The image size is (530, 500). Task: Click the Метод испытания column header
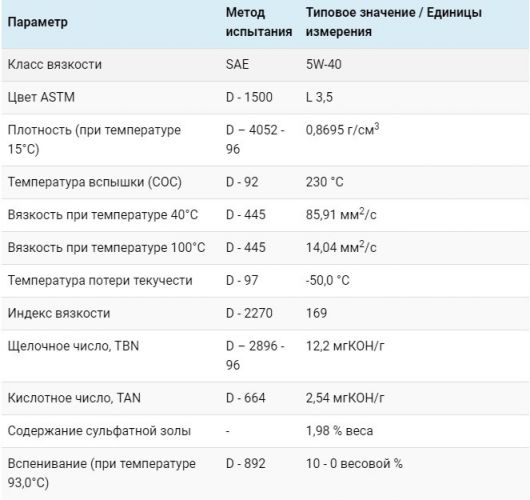click(259, 22)
